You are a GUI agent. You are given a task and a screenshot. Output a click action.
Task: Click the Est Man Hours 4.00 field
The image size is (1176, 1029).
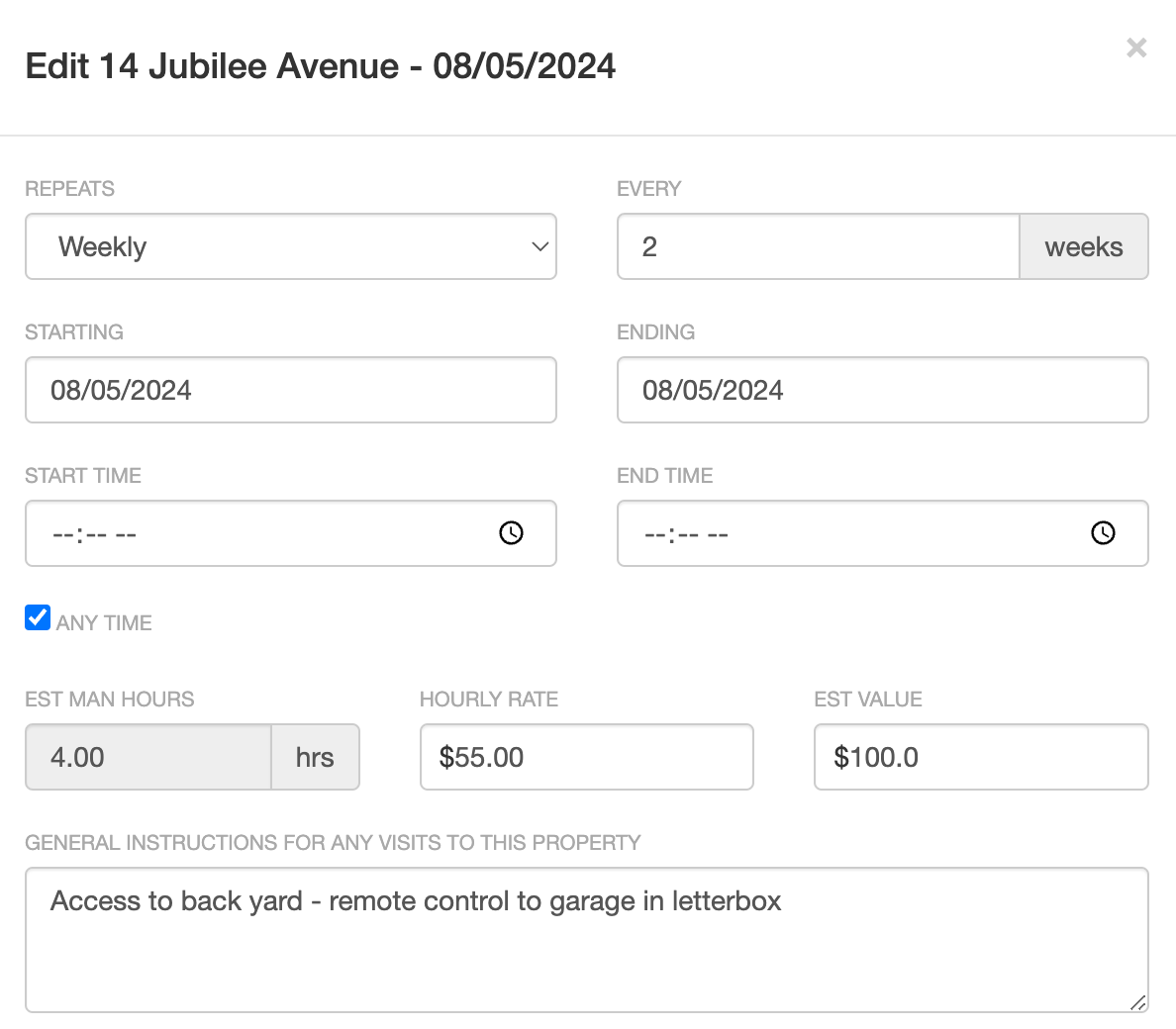148,757
